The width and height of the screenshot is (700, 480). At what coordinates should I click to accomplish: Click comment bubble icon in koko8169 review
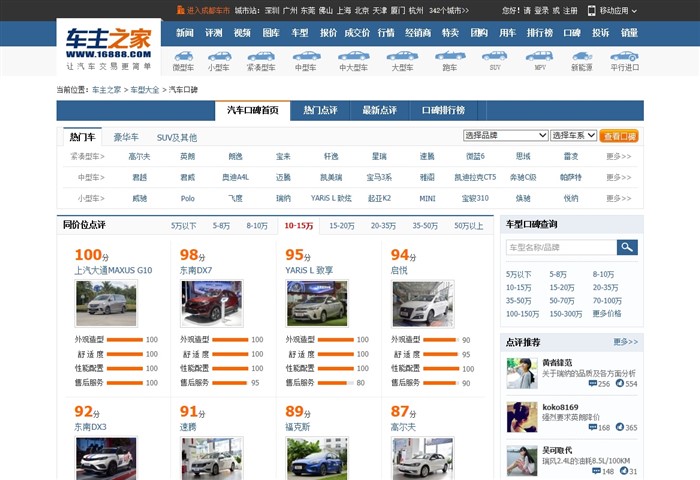pyautogui.click(x=592, y=427)
